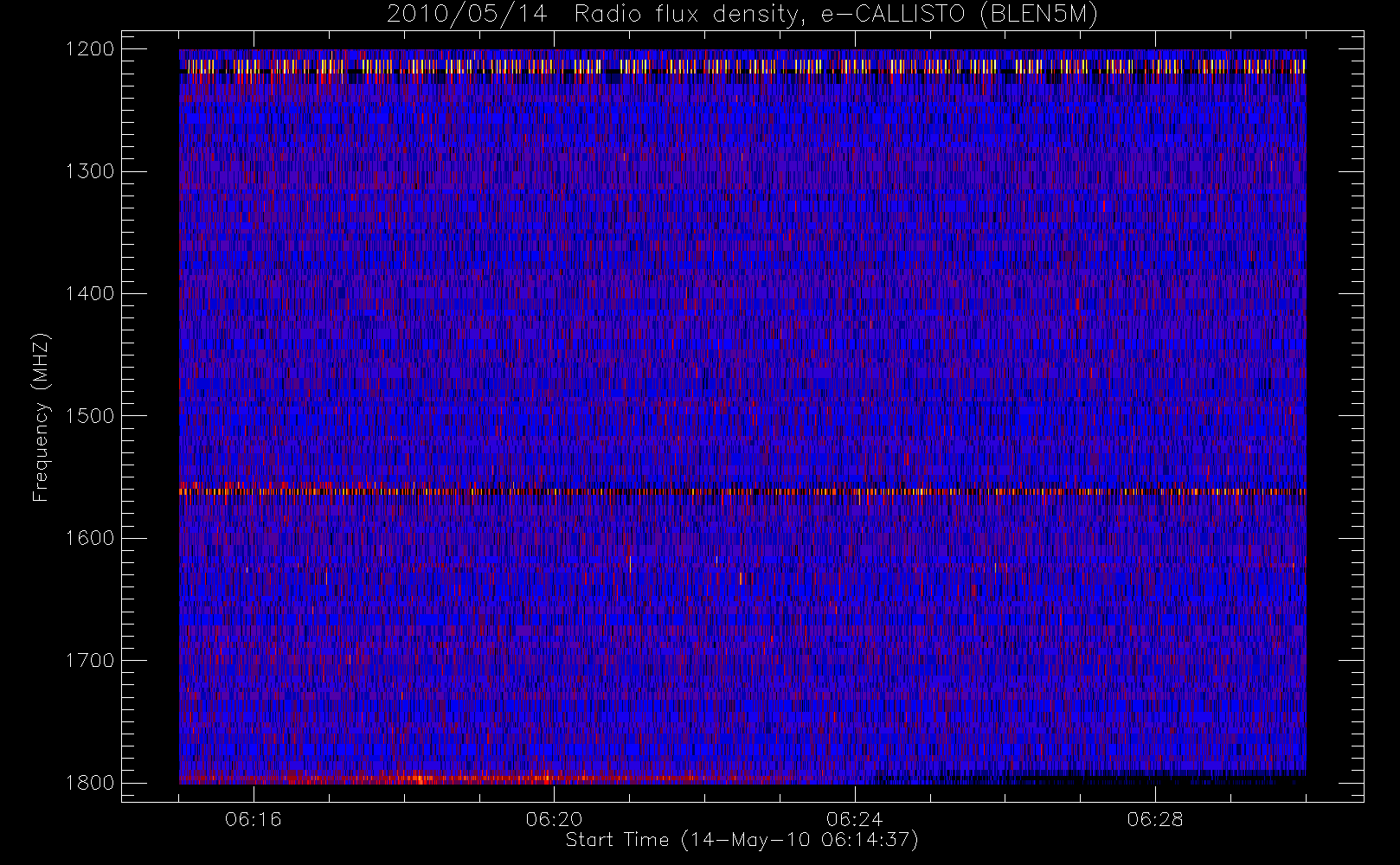1400x865 pixels.
Task: Click the 1400 frequency tick label
Action: [x=90, y=294]
